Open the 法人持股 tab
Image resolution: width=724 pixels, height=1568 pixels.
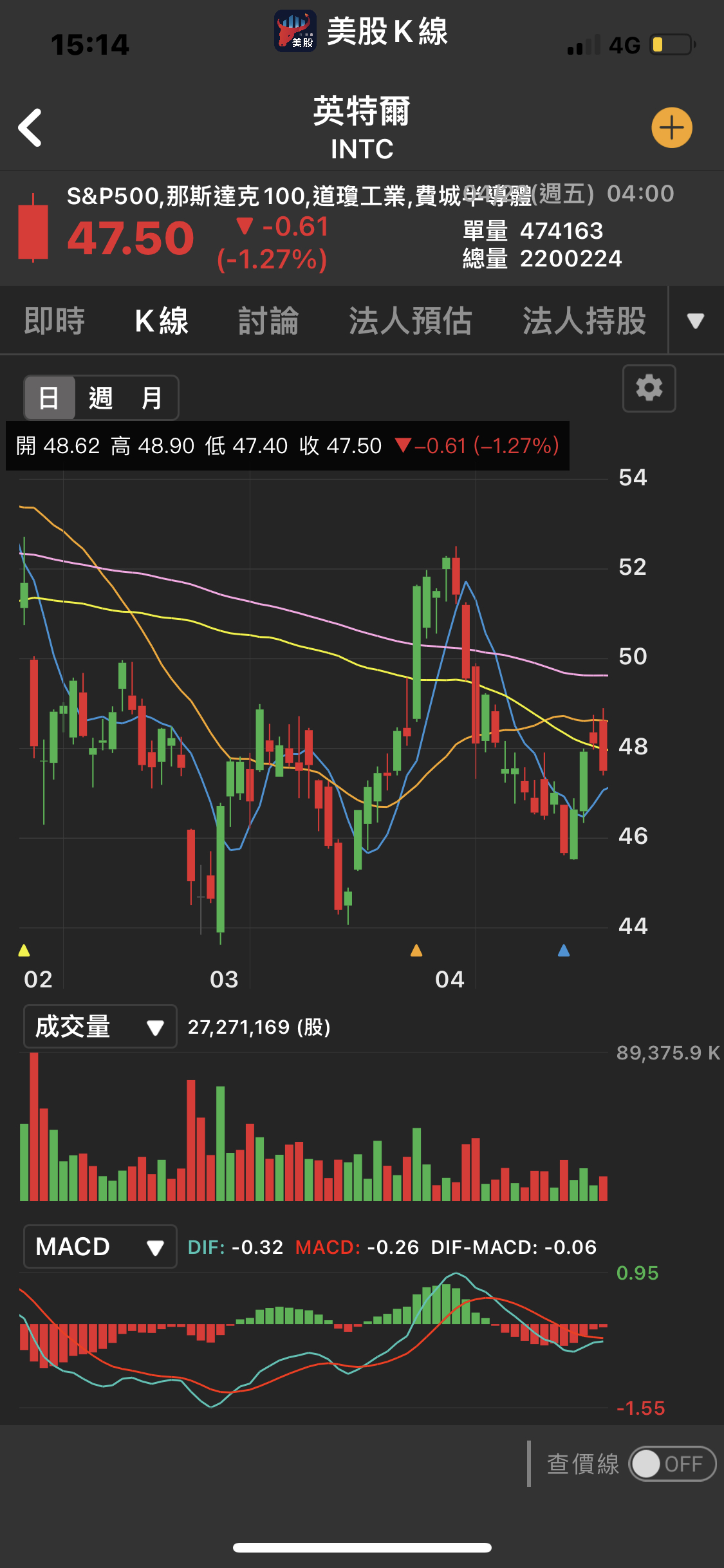pos(584,321)
